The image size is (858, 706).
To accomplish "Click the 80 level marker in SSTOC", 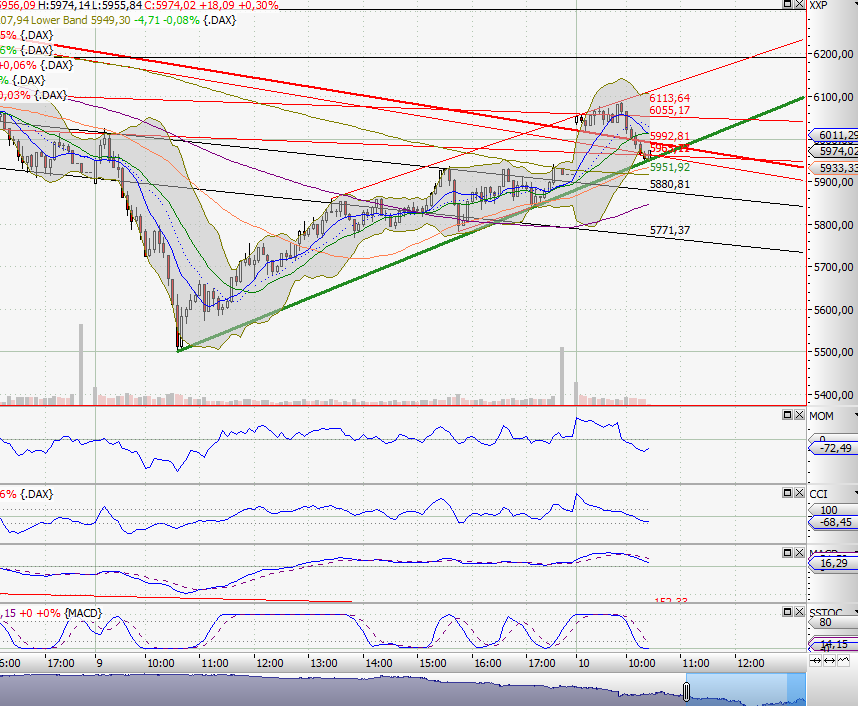I will click(832, 622).
